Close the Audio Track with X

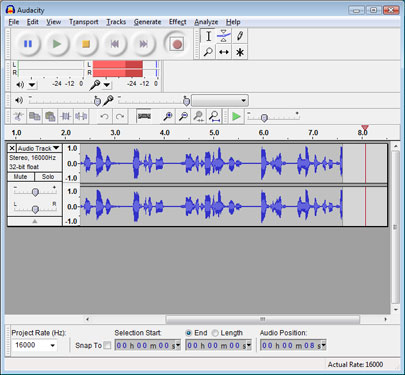tap(12, 148)
